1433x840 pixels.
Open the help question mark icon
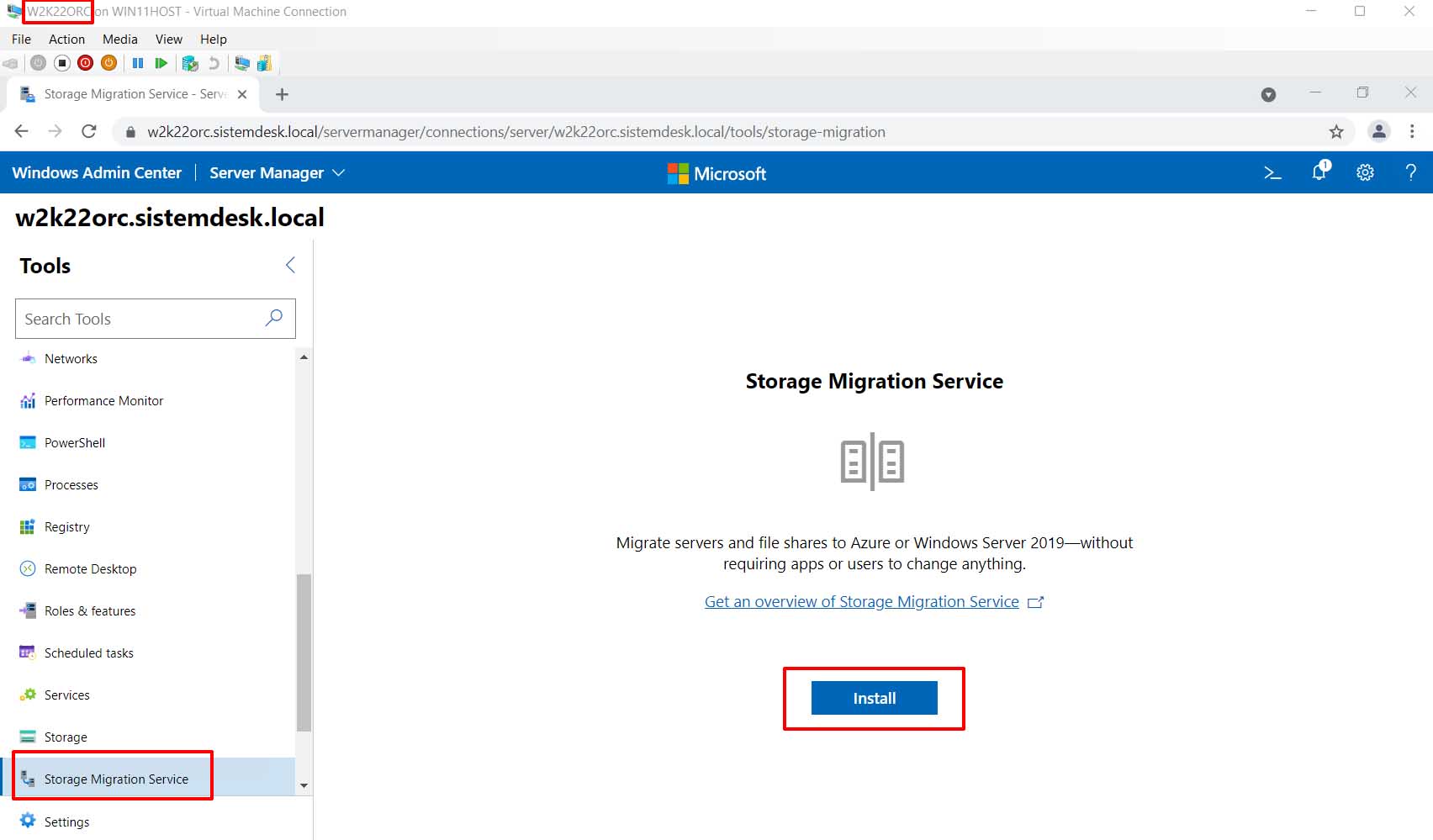(x=1411, y=172)
